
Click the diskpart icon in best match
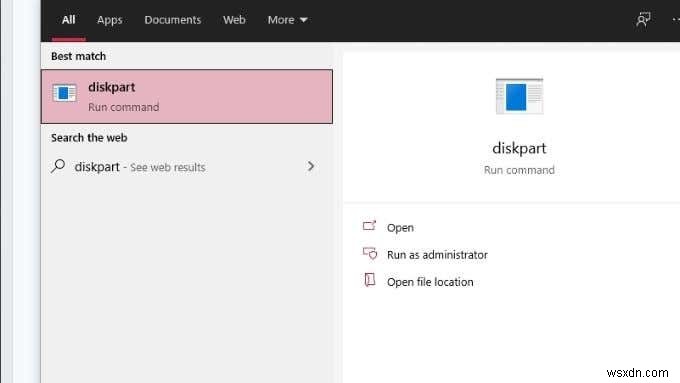point(64,93)
